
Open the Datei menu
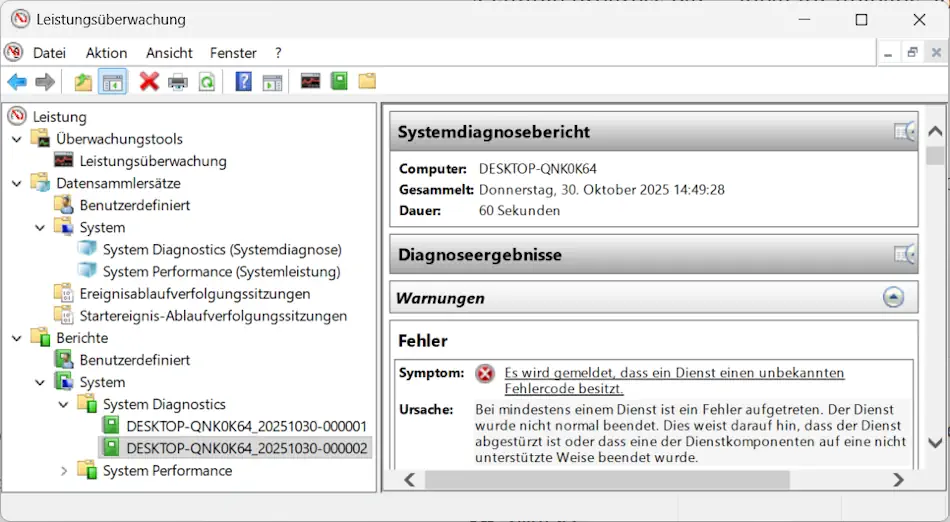(x=49, y=53)
